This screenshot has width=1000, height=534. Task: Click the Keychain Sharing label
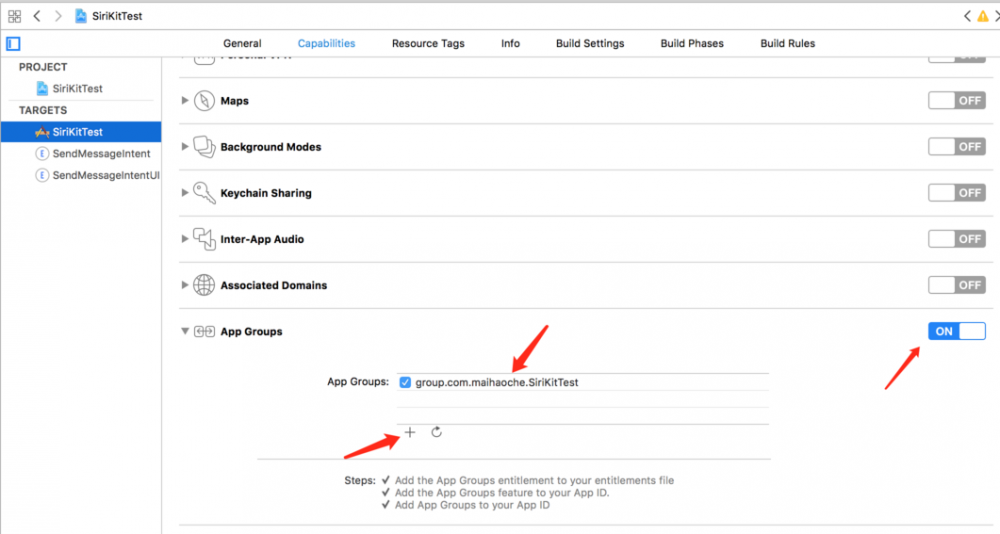(x=266, y=193)
